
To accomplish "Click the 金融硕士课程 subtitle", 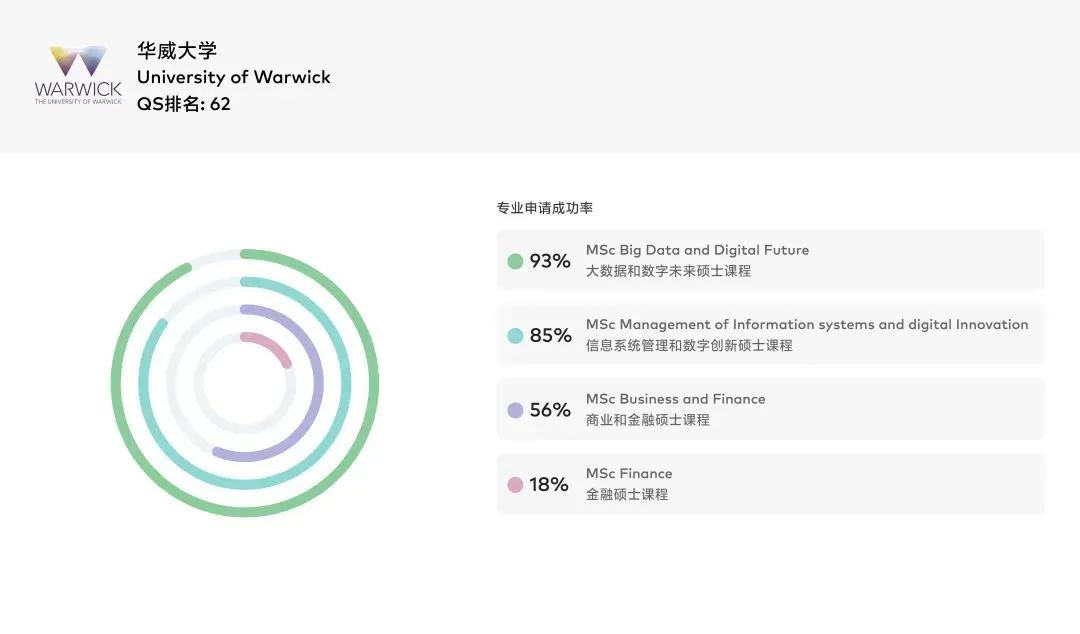I will pyautogui.click(x=627, y=494).
